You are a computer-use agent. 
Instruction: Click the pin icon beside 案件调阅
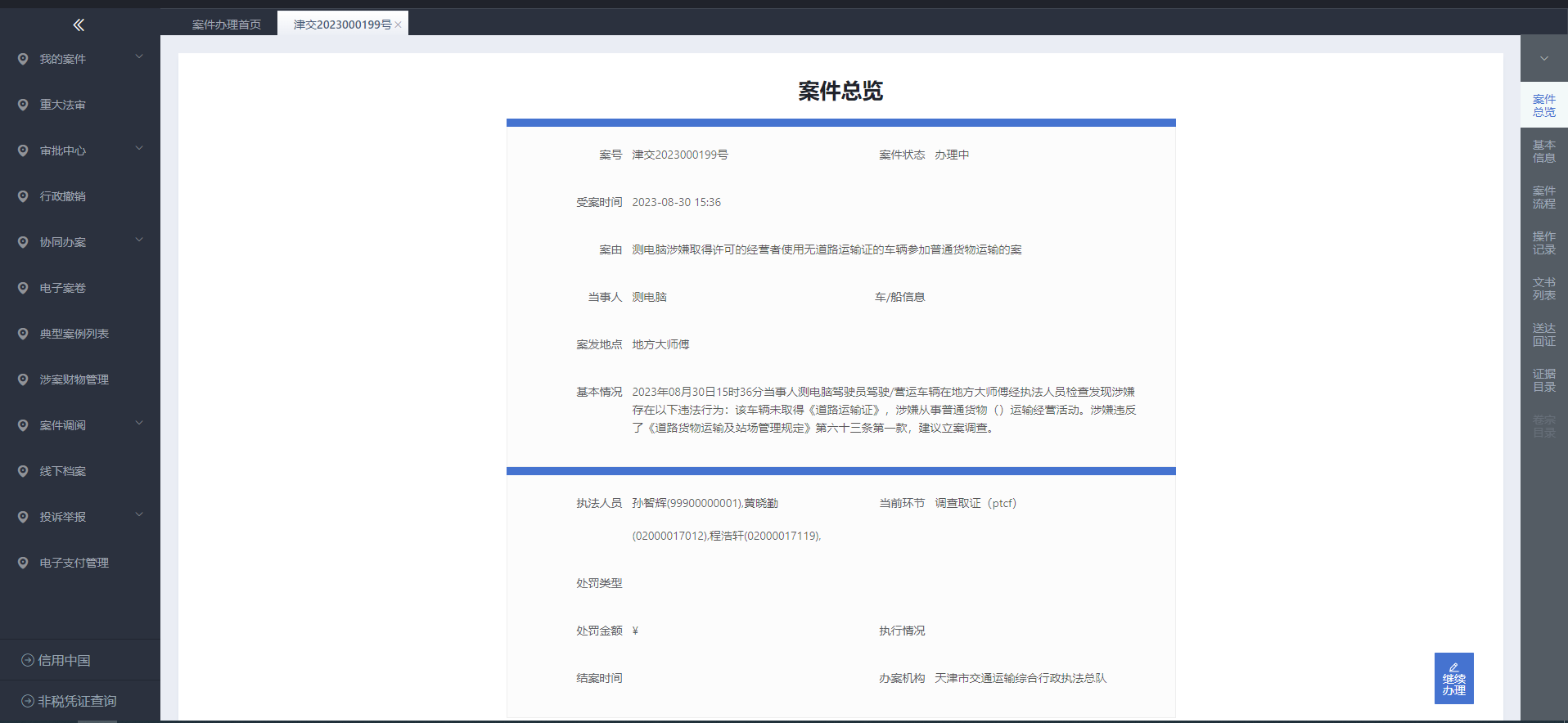[23, 425]
